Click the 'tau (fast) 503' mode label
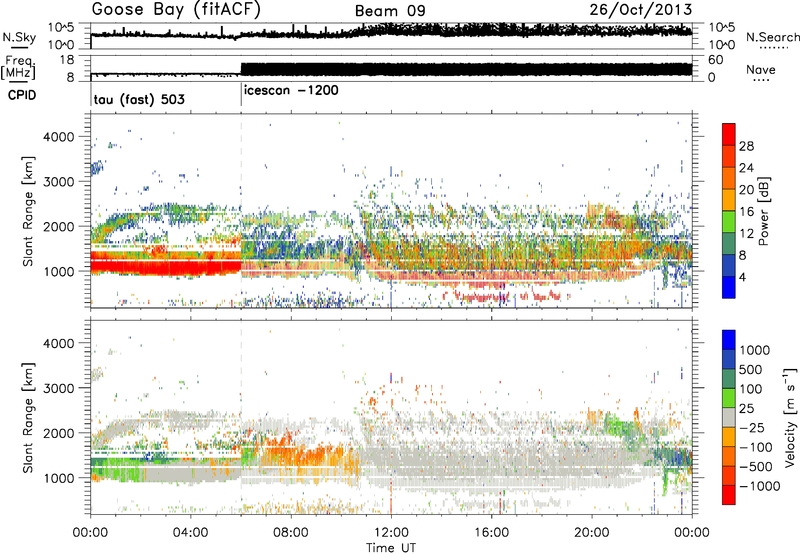The height and width of the screenshot is (554, 800). [x=139, y=99]
